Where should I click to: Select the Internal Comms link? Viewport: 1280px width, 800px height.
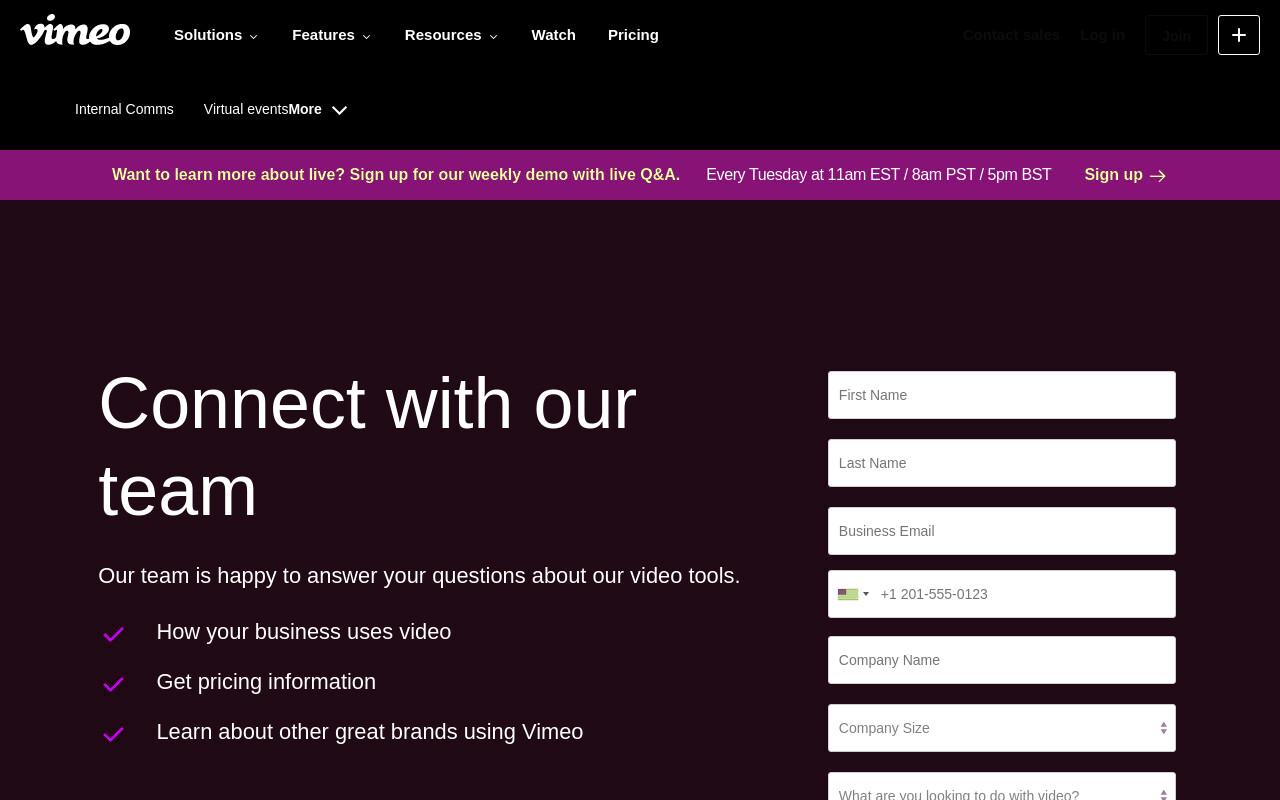(124, 109)
